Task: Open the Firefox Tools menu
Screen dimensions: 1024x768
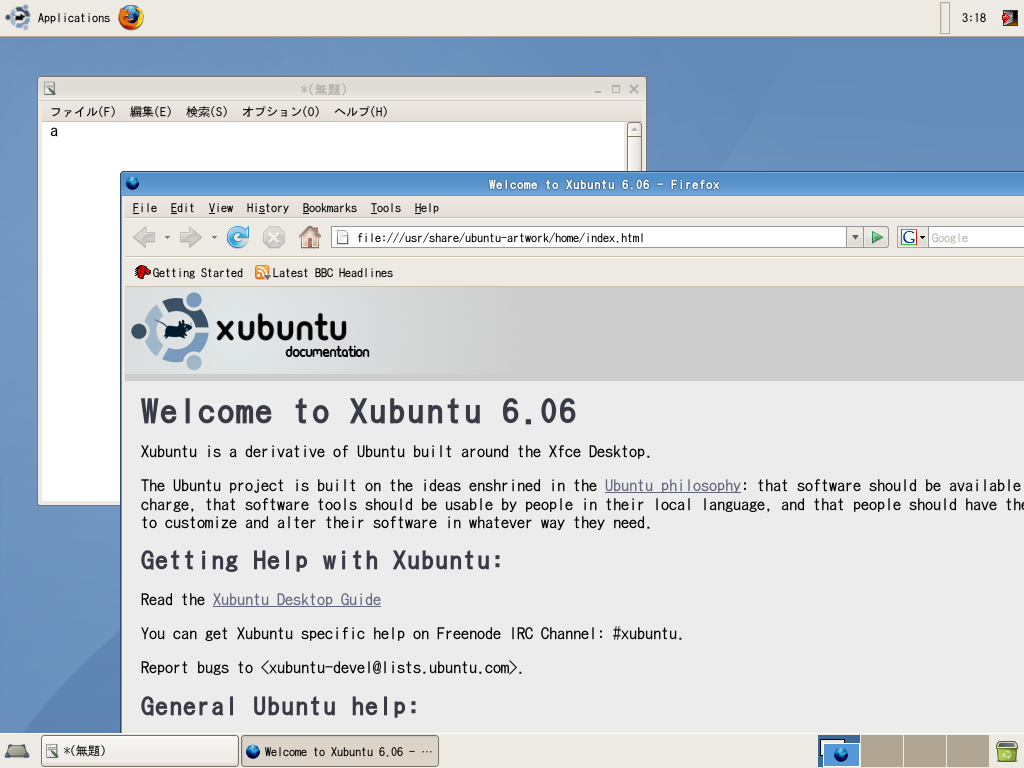Action: click(385, 208)
